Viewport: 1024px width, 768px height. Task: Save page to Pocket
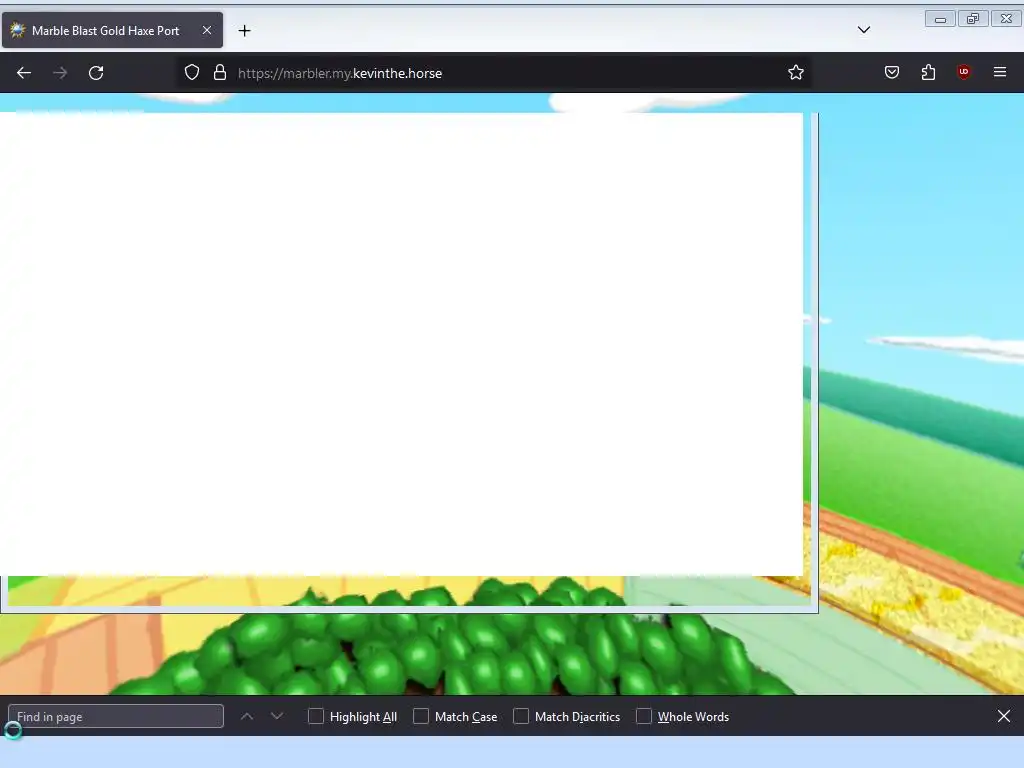pos(891,72)
